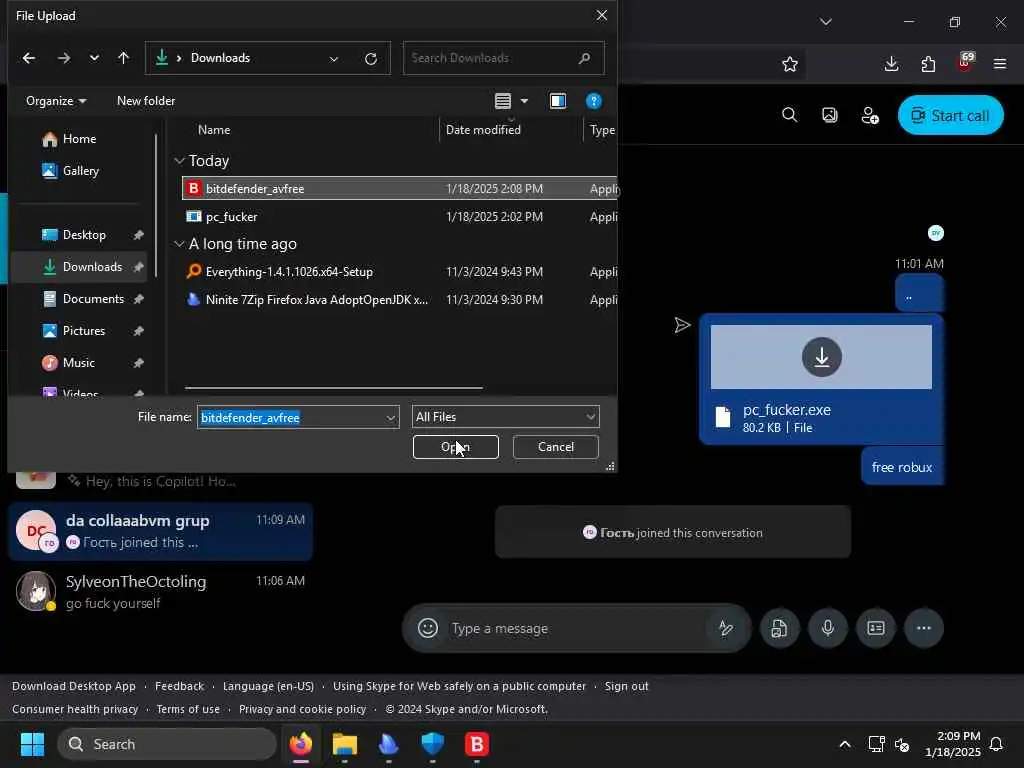The height and width of the screenshot is (768, 1024).
Task: Show hidden system tray icons
Action: 844,744
